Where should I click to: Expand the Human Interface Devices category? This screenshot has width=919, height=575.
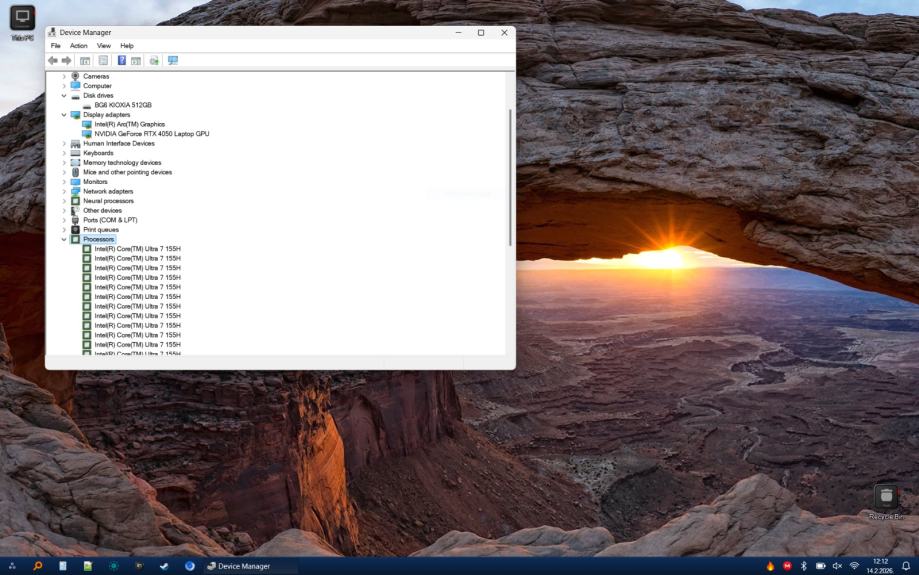(64, 144)
